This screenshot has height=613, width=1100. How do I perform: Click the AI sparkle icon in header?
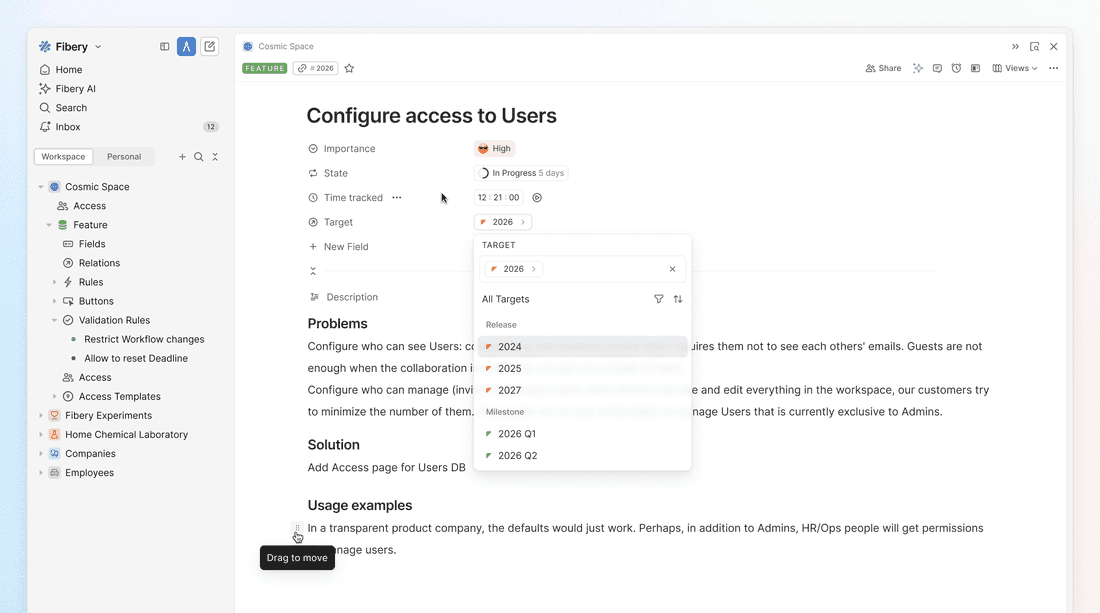[918, 69]
